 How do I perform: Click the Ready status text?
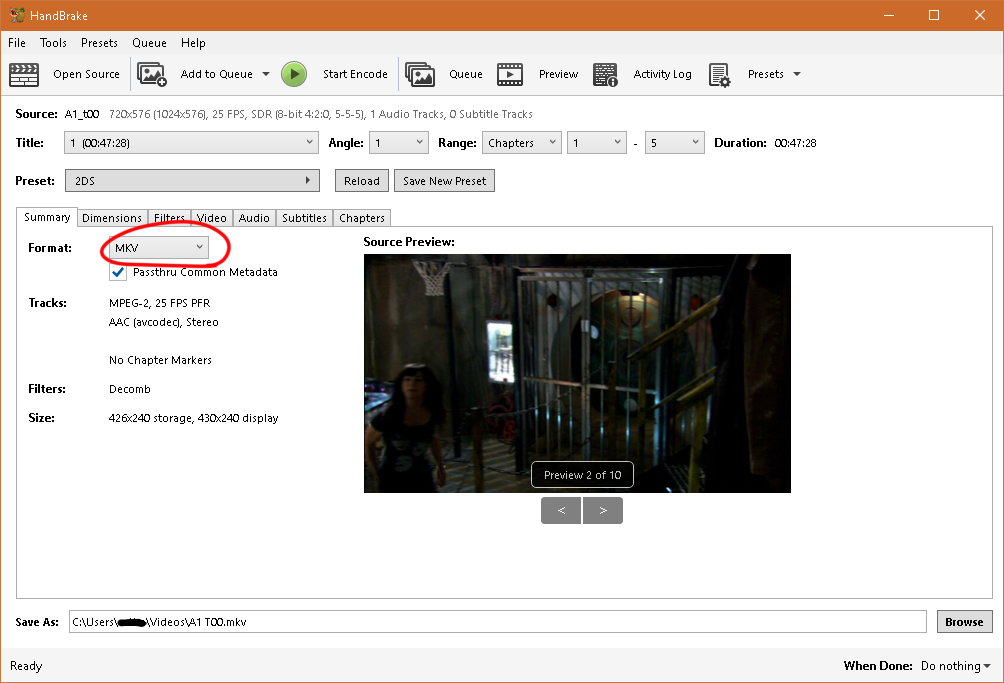[26, 666]
